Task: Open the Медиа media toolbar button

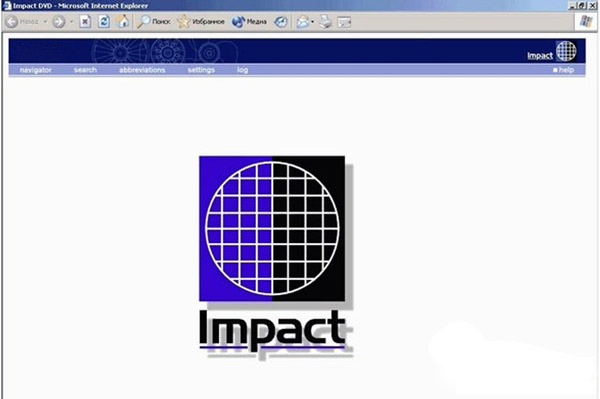Action: 249,22
